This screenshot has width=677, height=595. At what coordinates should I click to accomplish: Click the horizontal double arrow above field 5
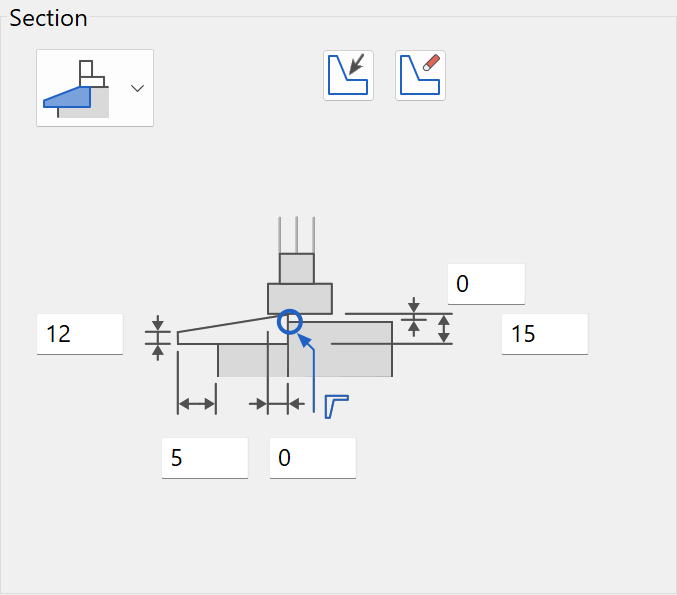197,404
